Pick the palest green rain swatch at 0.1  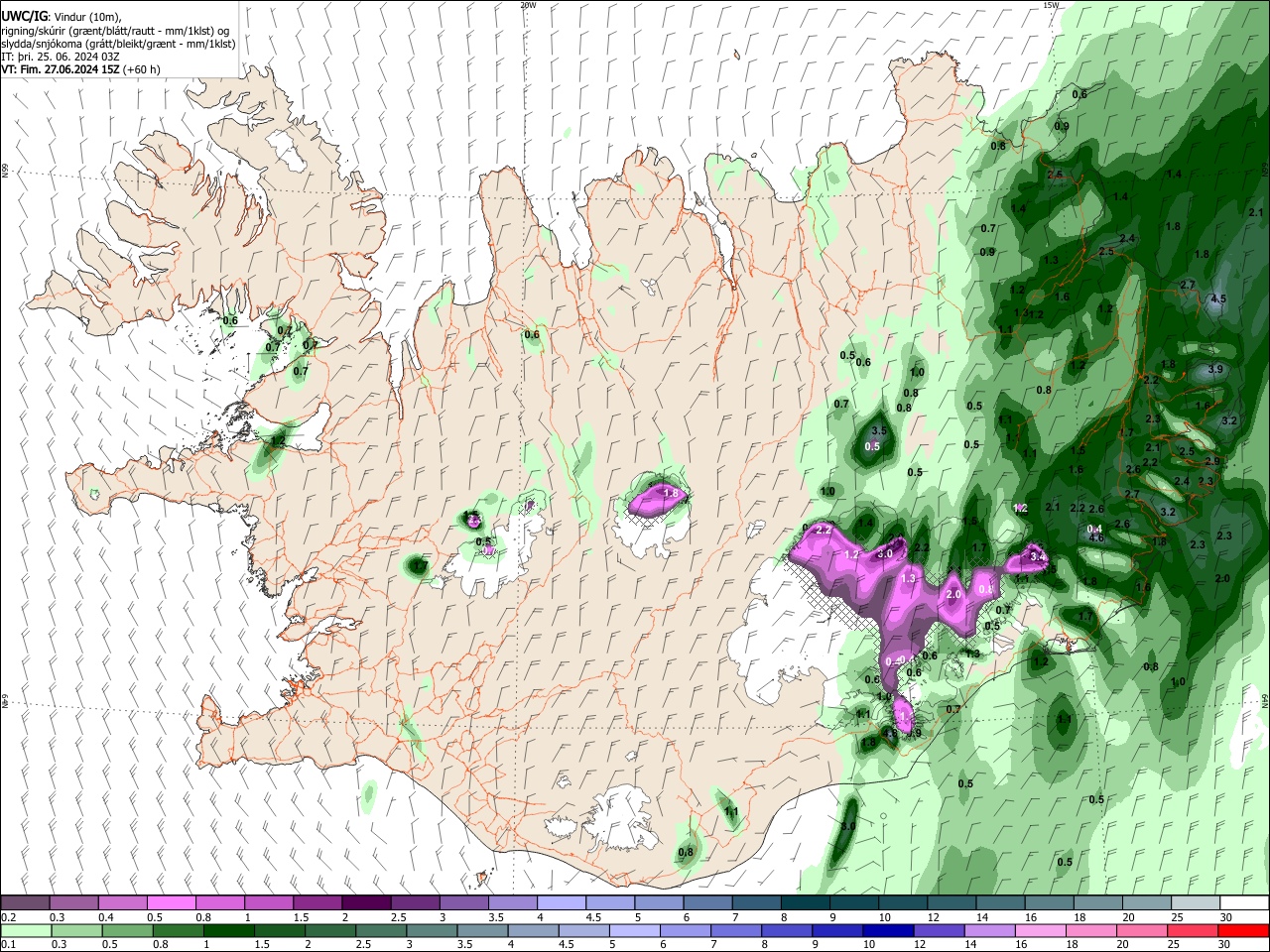coord(25,930)
